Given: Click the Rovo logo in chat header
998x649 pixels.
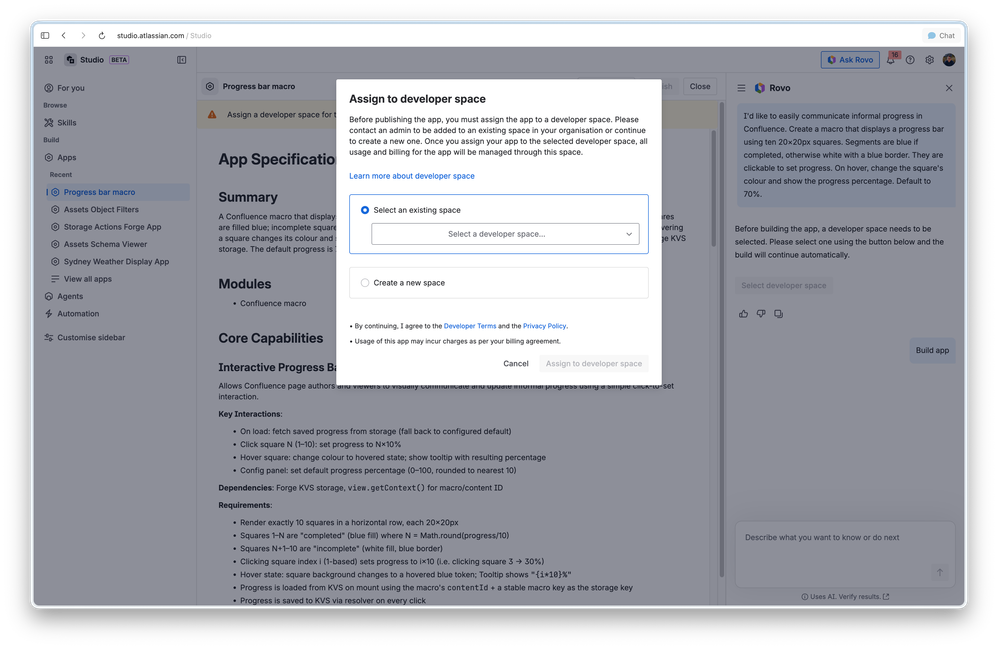Looking at the screenshot, I should pyautogui.click(x=760, y=88).
